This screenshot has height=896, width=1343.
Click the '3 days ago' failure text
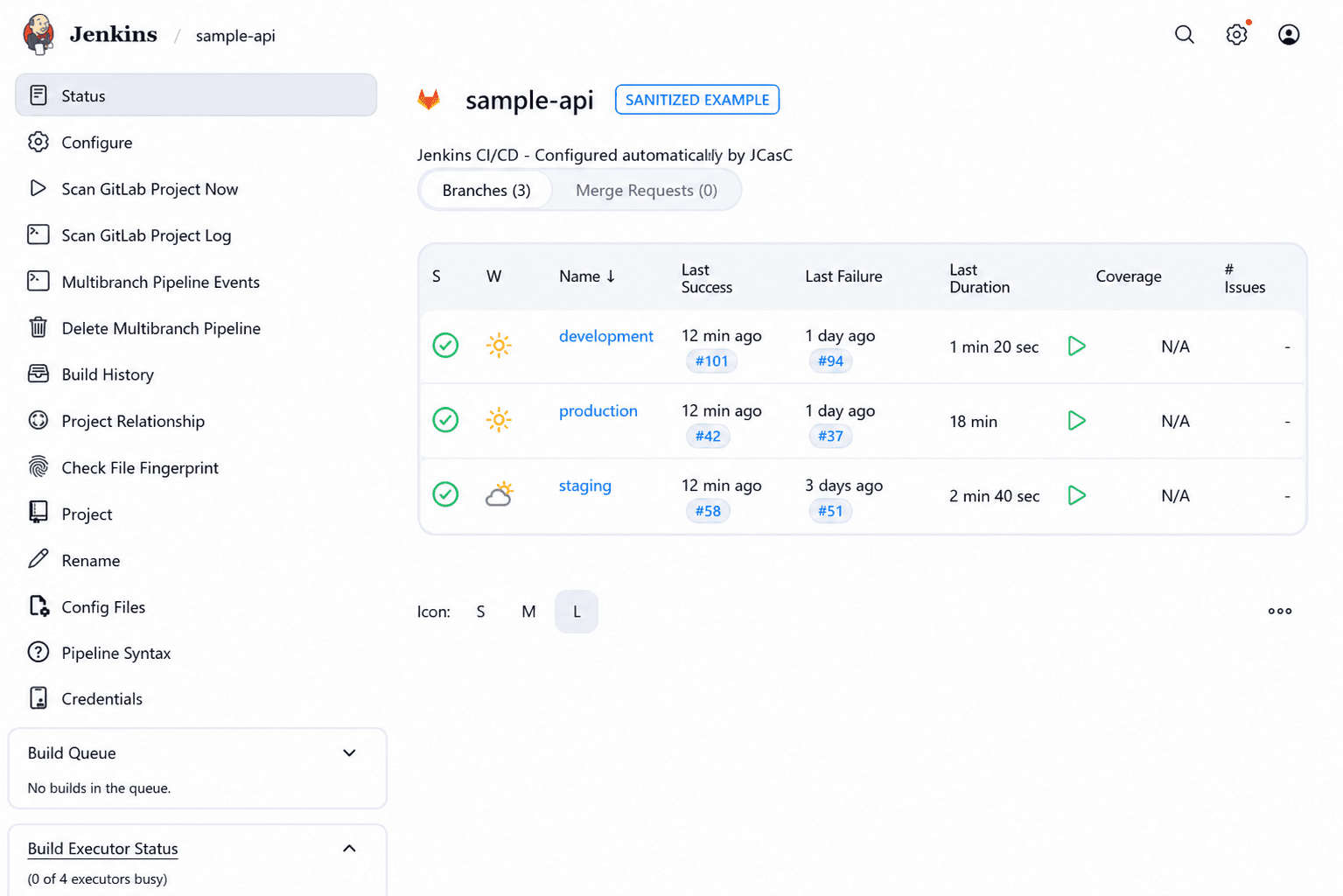pyautogui.click(x=843, y=486)
